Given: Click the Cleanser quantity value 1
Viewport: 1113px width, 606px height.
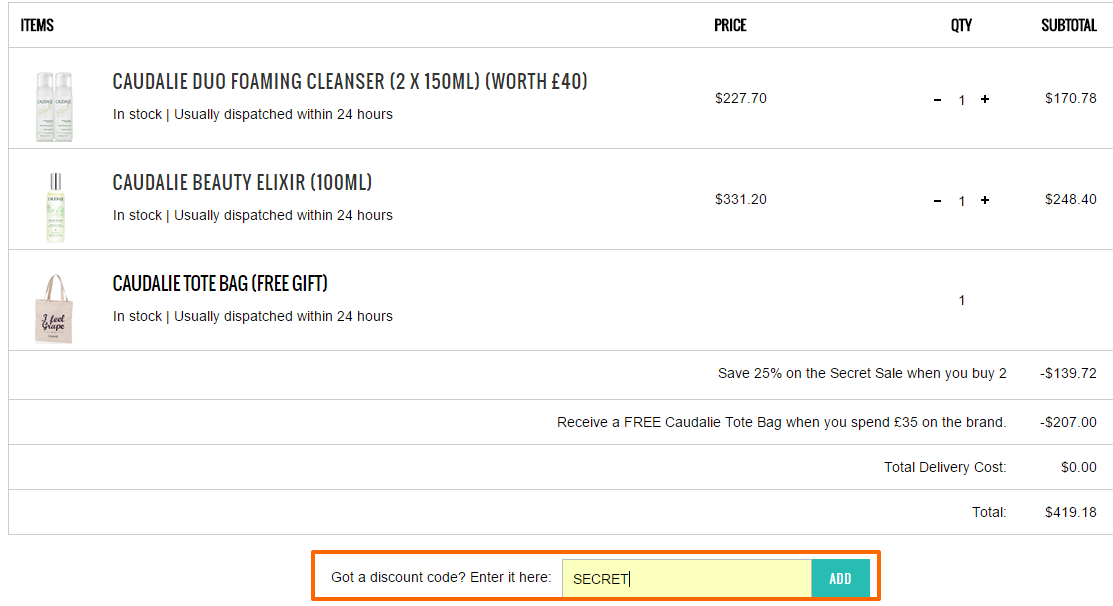Looking at the screenshot, I should 962,100.
